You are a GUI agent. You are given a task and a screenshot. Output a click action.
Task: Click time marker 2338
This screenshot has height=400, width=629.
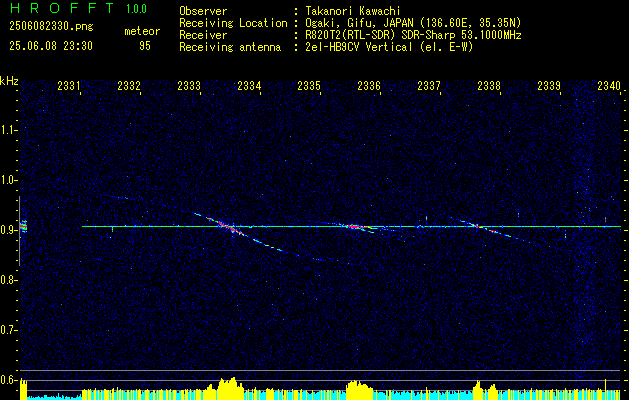click(489, 85)
